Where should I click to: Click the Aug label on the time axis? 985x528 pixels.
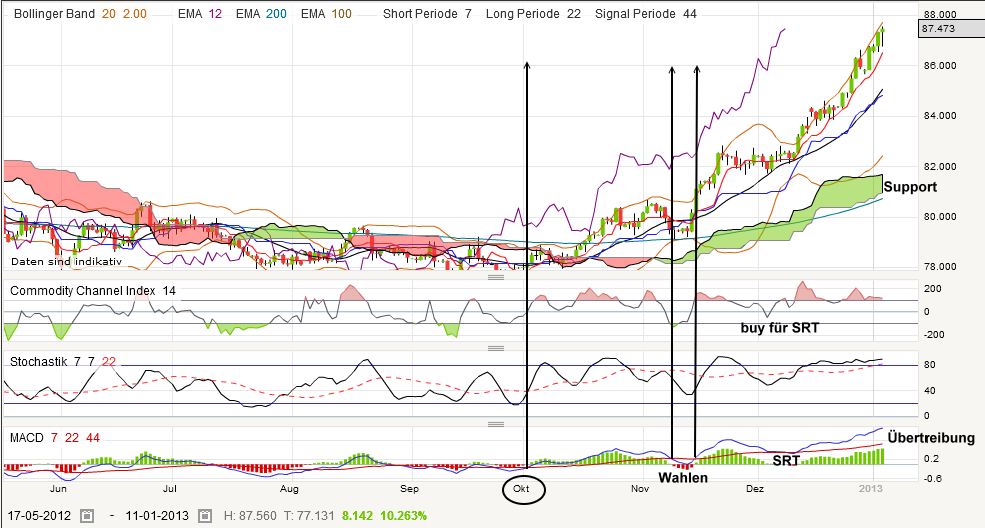tap(289, 488)
